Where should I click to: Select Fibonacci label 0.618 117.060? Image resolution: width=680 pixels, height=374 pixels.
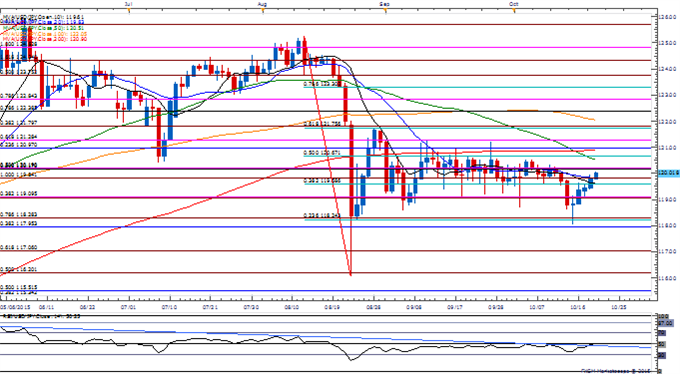19,247
